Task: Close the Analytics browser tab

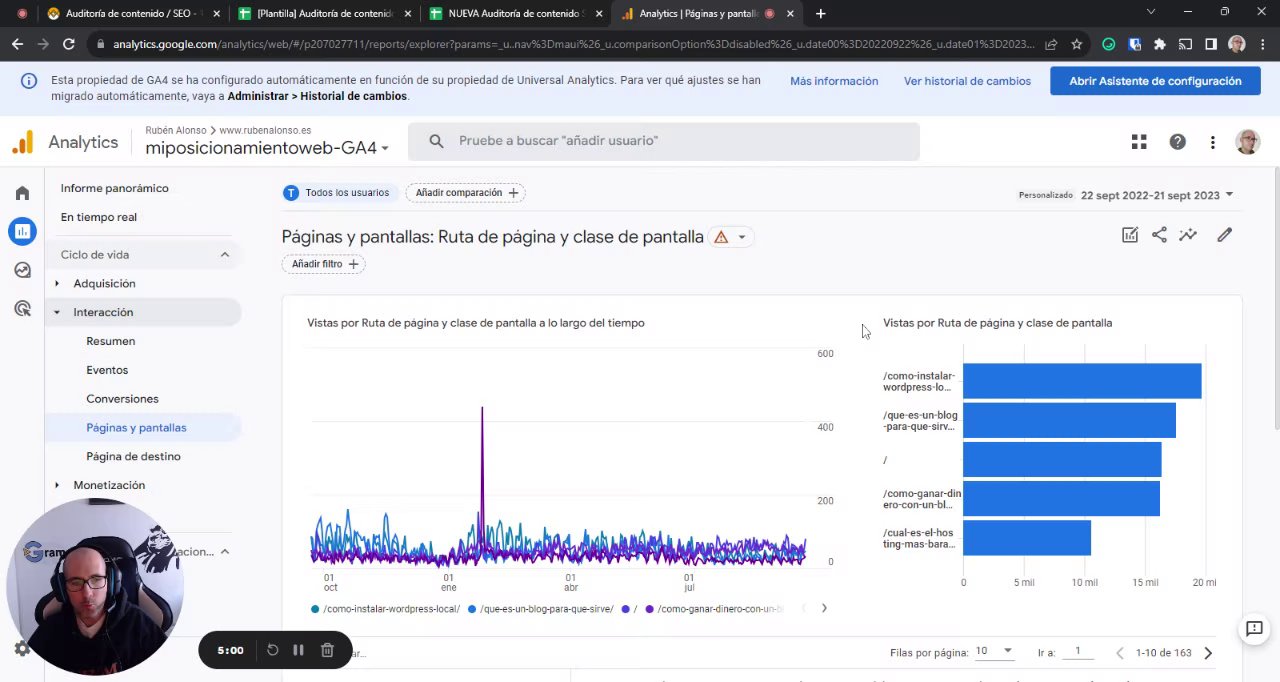Action: click(x=790, y=14)
